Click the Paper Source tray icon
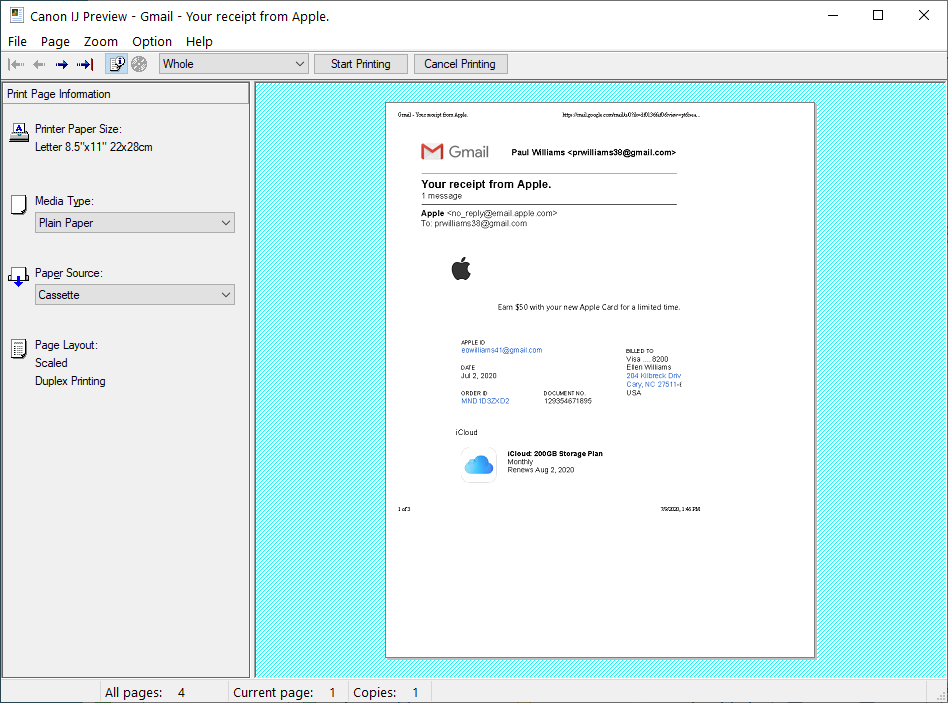This screenshot has width=948, height=703. (x=18, y=277)
